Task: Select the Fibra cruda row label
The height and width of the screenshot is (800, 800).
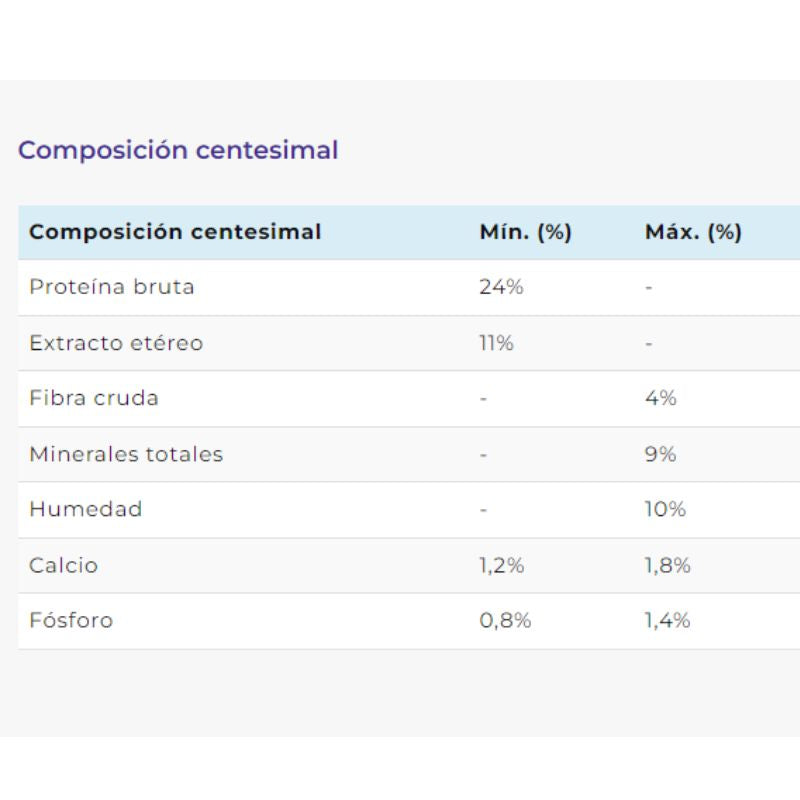Action: pyautogui.click(x=94, y=398)
